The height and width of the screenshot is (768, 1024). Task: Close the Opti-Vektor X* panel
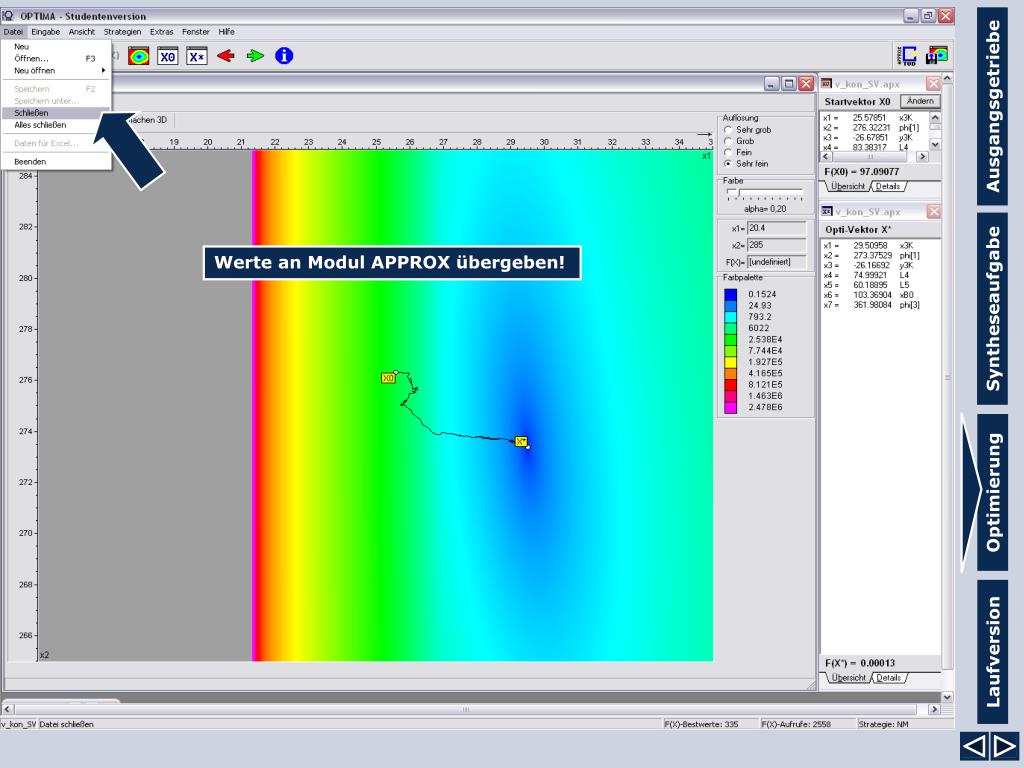point(934,211)
